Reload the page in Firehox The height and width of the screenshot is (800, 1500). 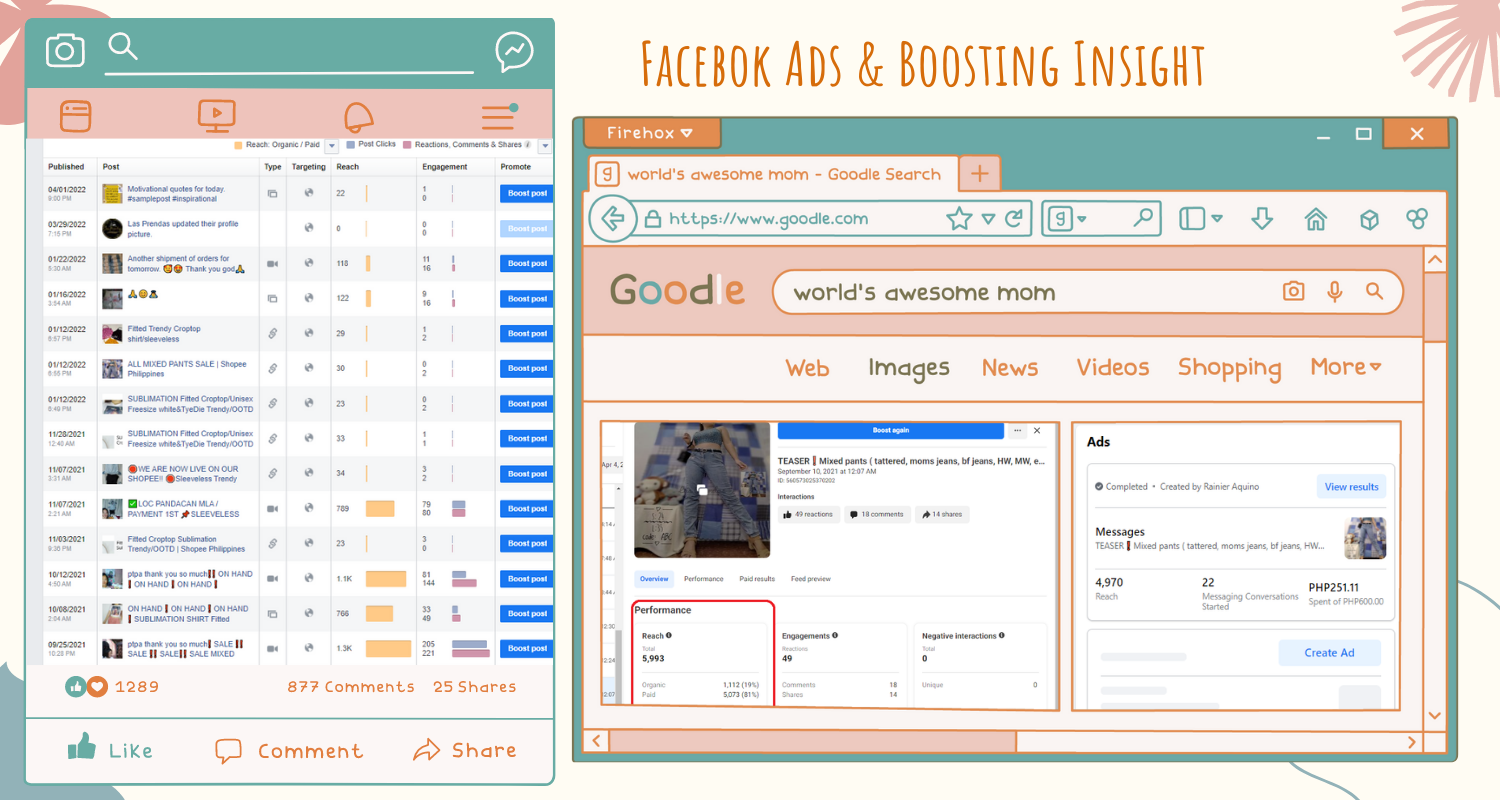coord(1014,219)
